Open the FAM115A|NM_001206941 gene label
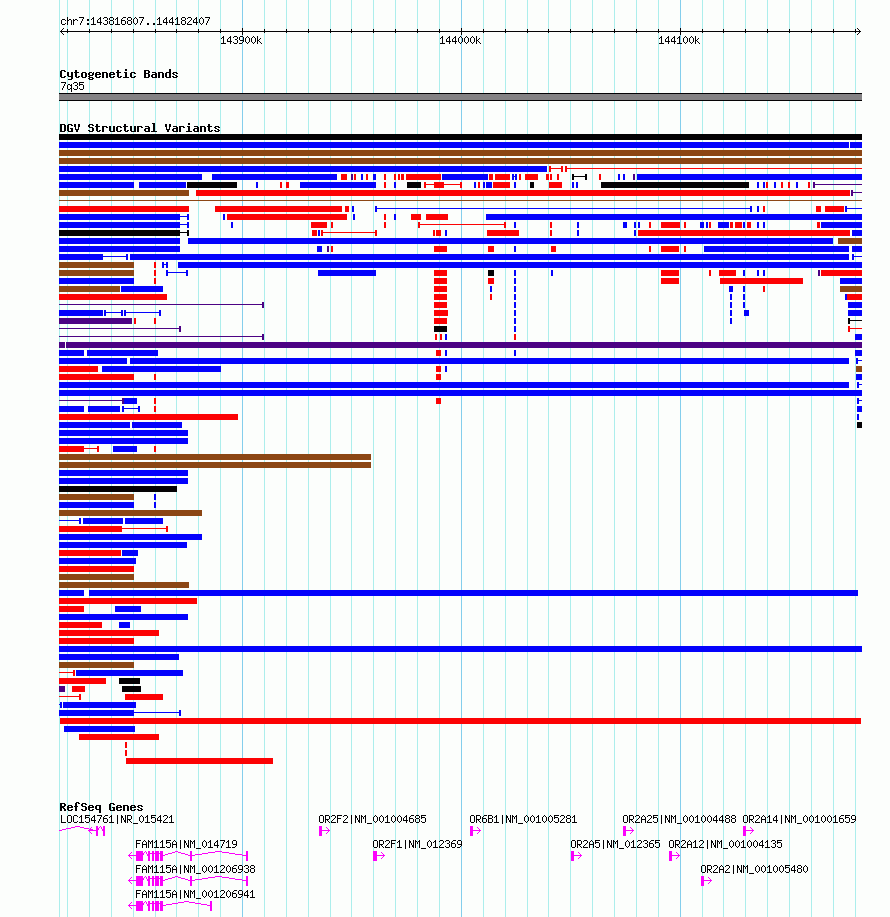The height and width of the screenshot is (917, 890). pyautogui.click(x=195, y=895)
